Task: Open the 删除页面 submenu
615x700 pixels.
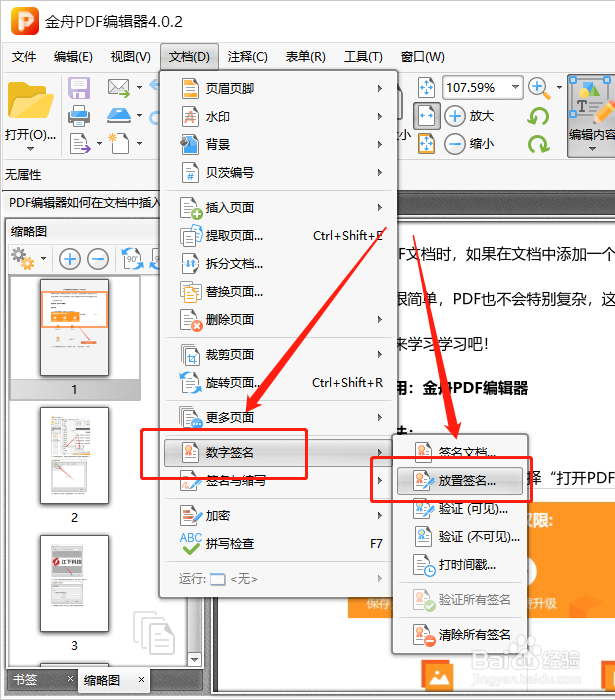Action: pyautogui.click(x=279, y=319)
